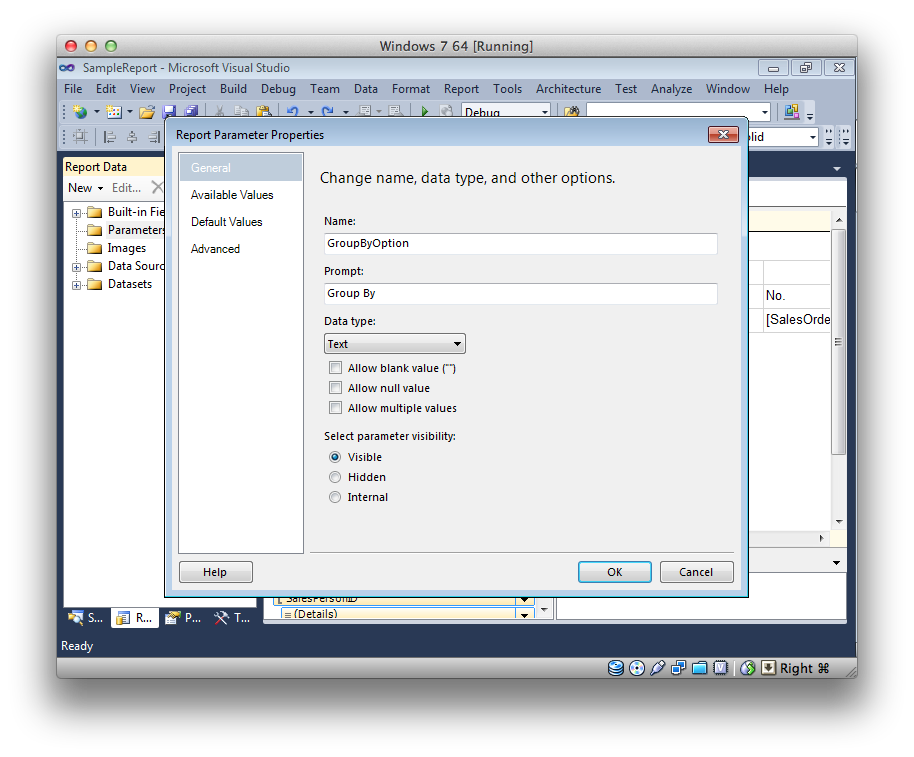
Task: Click the Align to Grid layout icon
Action: click(x=80, y=138)
